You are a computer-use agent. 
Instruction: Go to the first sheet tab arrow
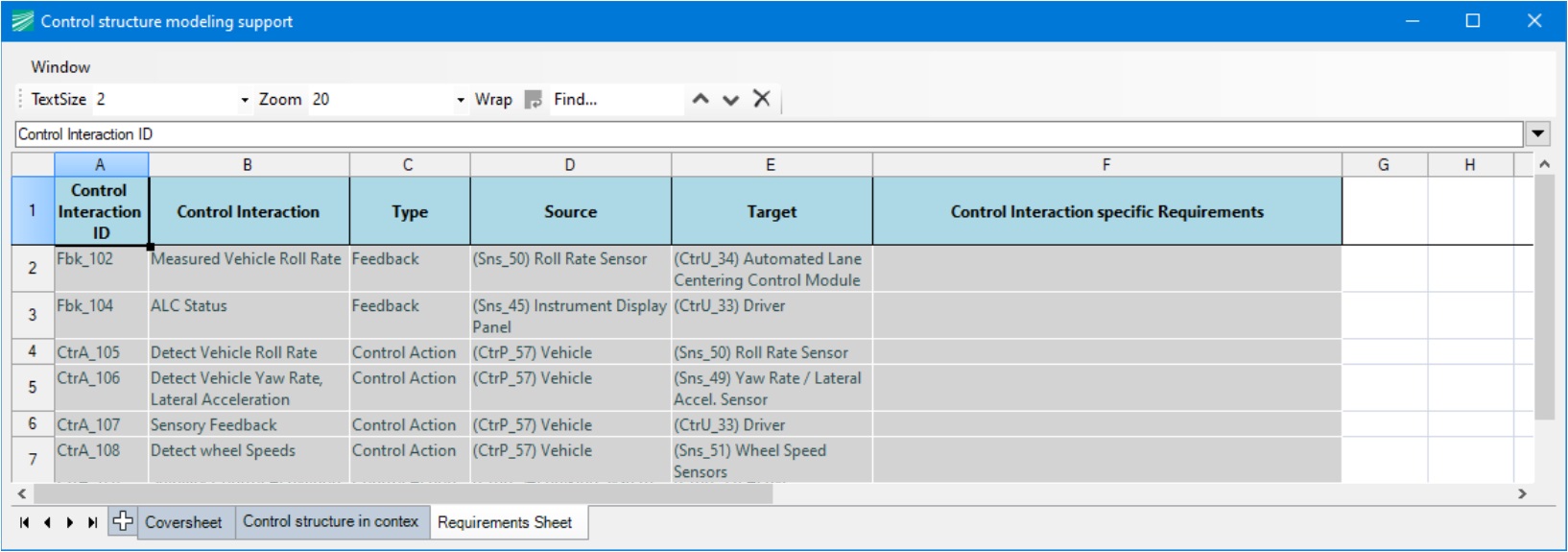[x=25, y=522]
